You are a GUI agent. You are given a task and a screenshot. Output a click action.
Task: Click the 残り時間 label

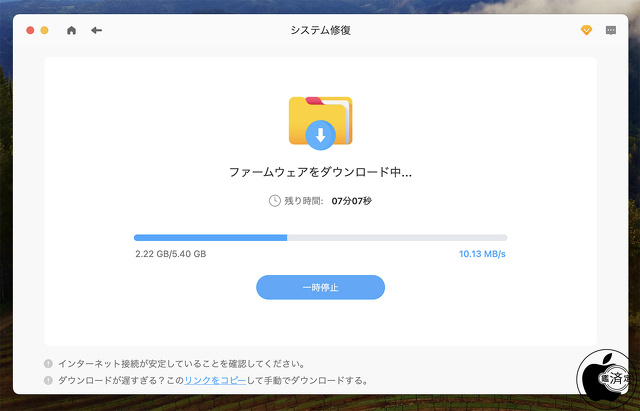304,201
